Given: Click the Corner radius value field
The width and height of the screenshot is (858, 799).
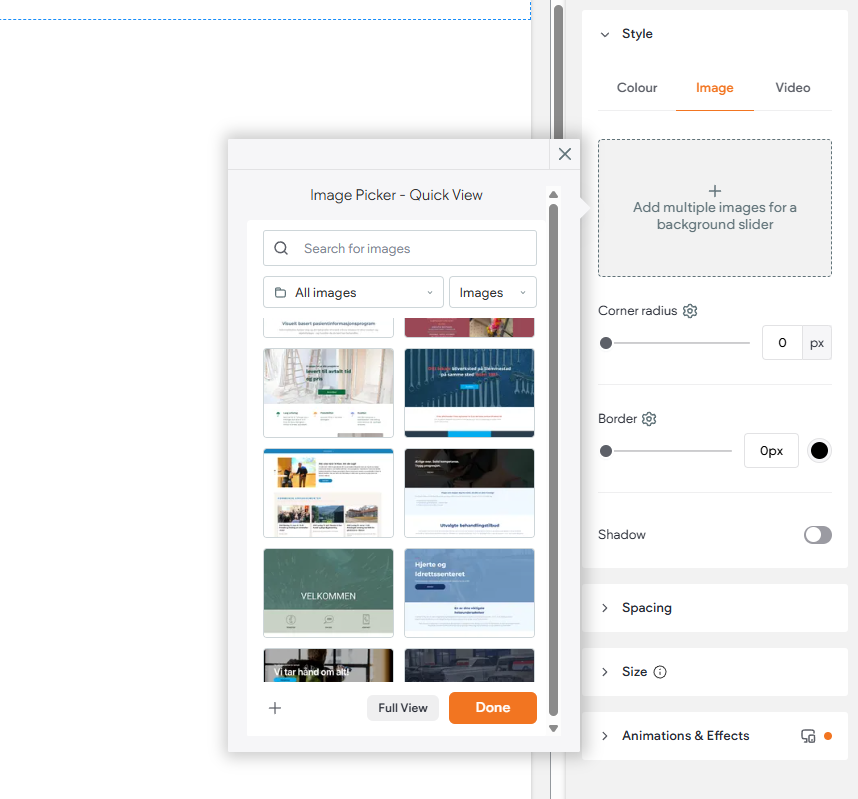Looking at the screenshot, I should 782,343.
